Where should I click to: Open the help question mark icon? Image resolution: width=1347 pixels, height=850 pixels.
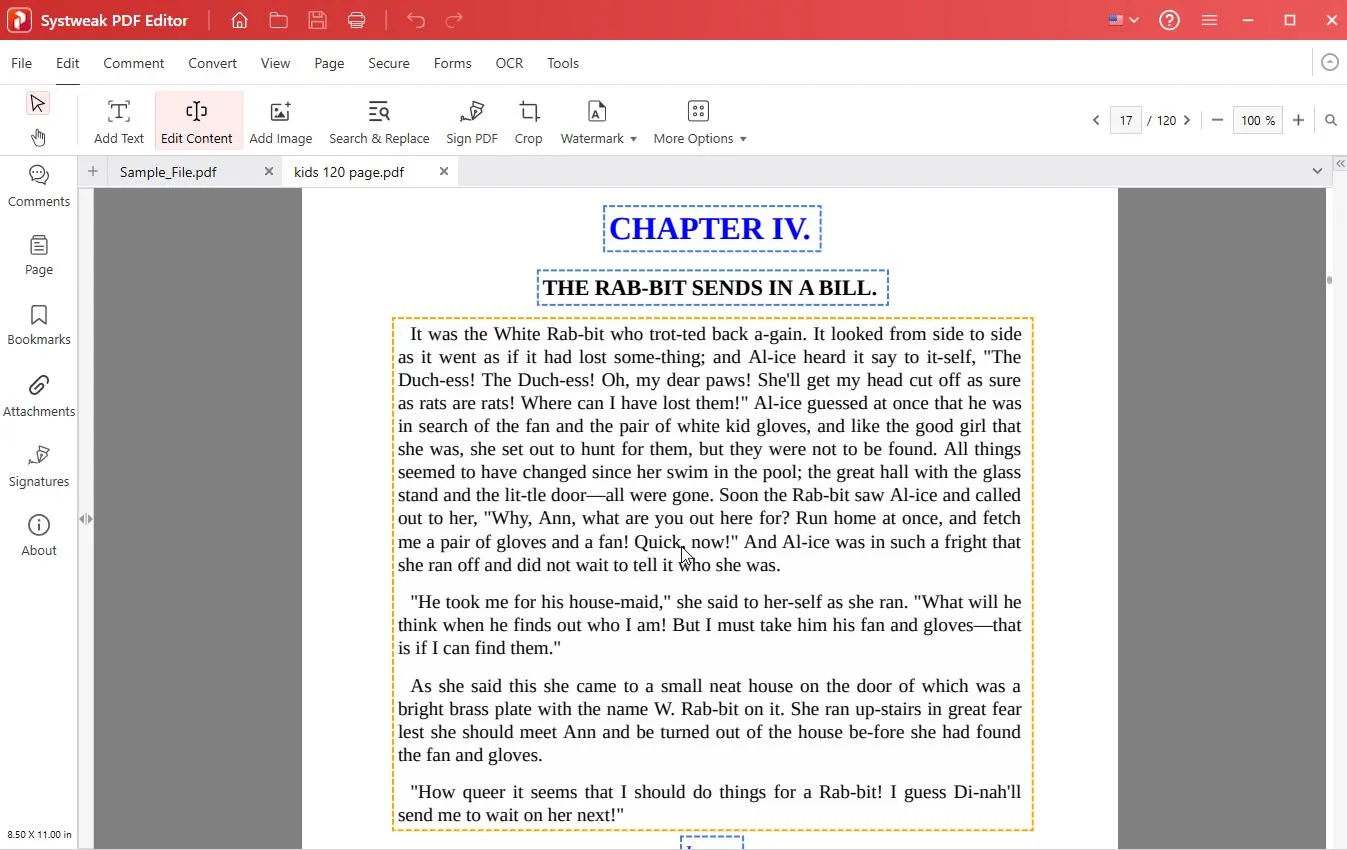(1169, 20)
